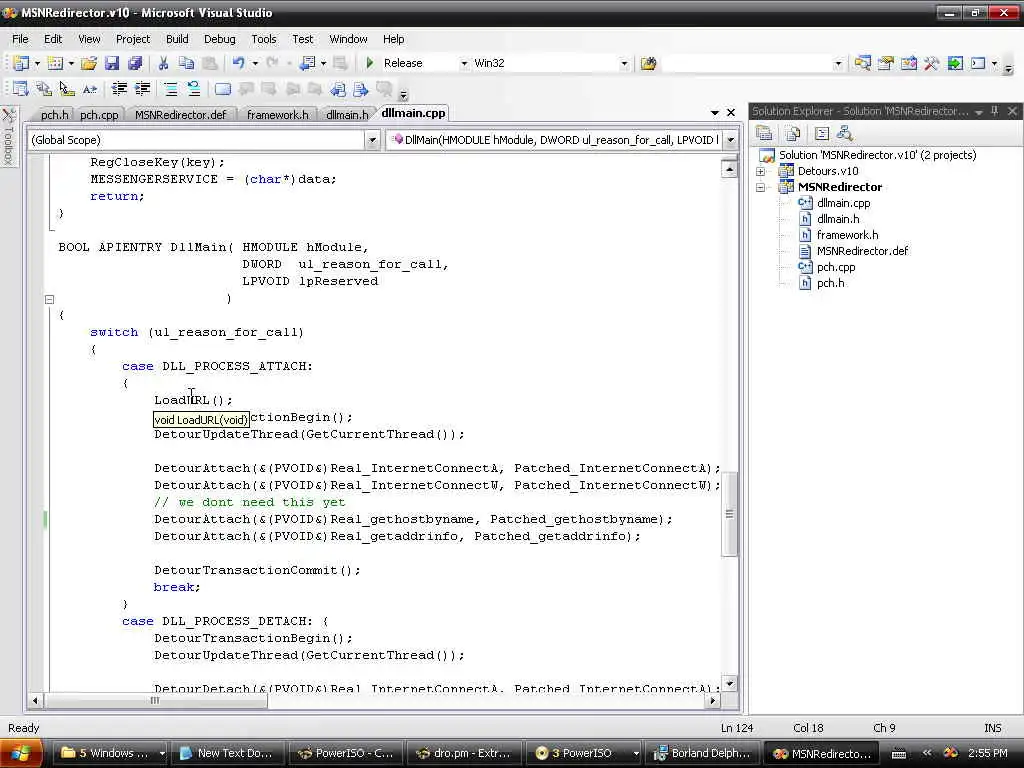
Task: Click the vertical scrollbar thumb in editor
Action: coord(729,514)
